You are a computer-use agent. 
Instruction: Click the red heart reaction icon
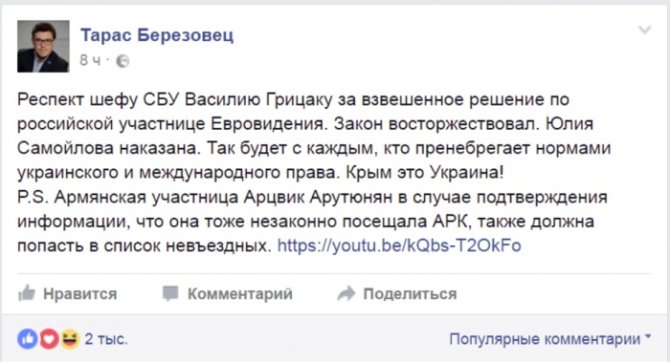[49, 339]
